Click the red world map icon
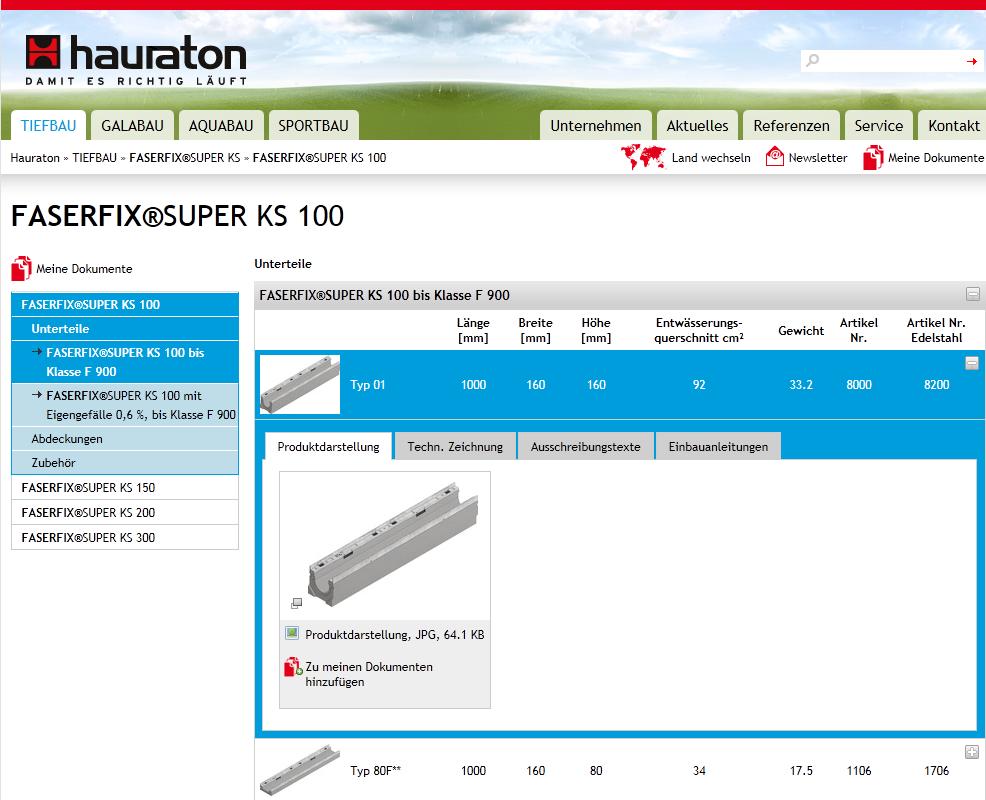This screenshot has width=986, height=800. [643, 157]
